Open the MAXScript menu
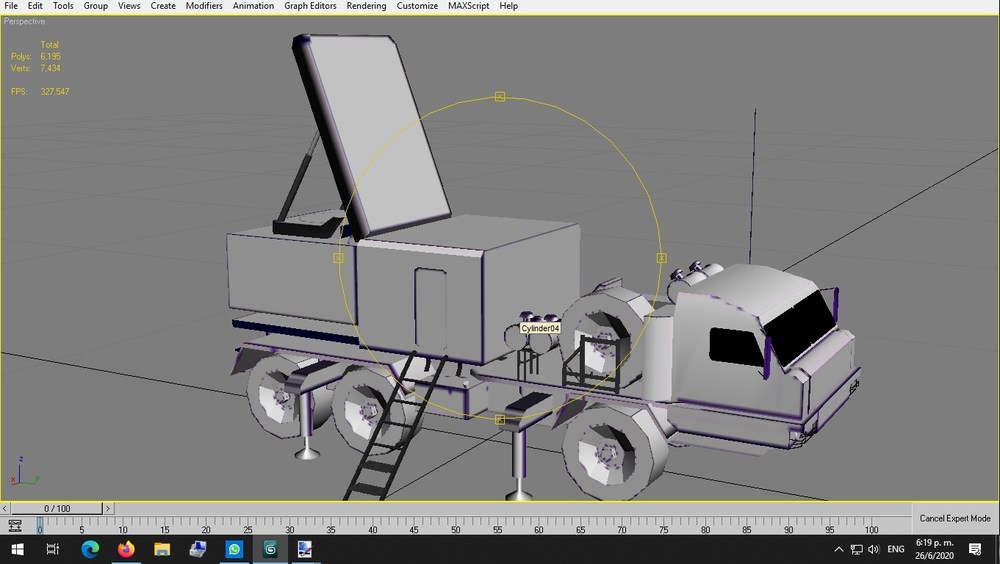1000x564 pixels. coord(469,6)
